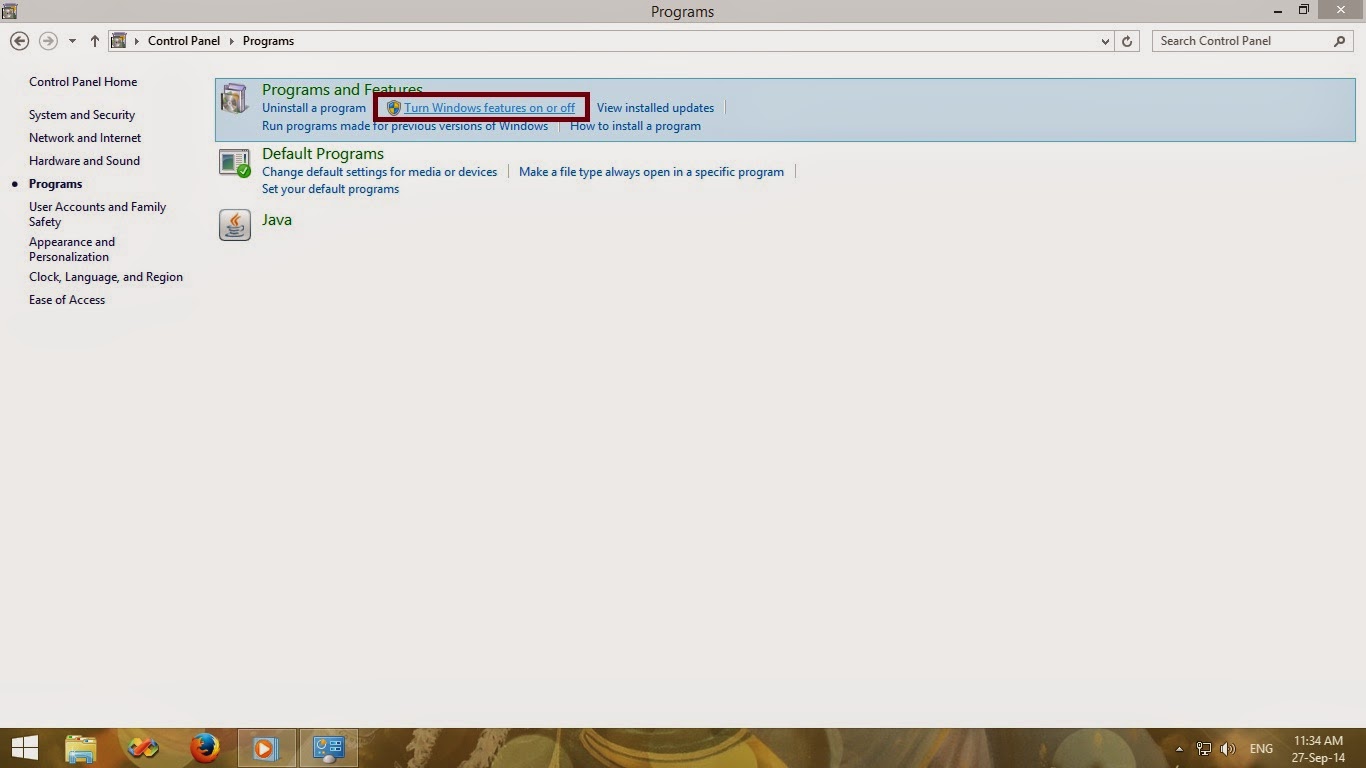Click the Default Programs icon
The height and width of the screenshot is (768, 1366).
coord(234,163)
